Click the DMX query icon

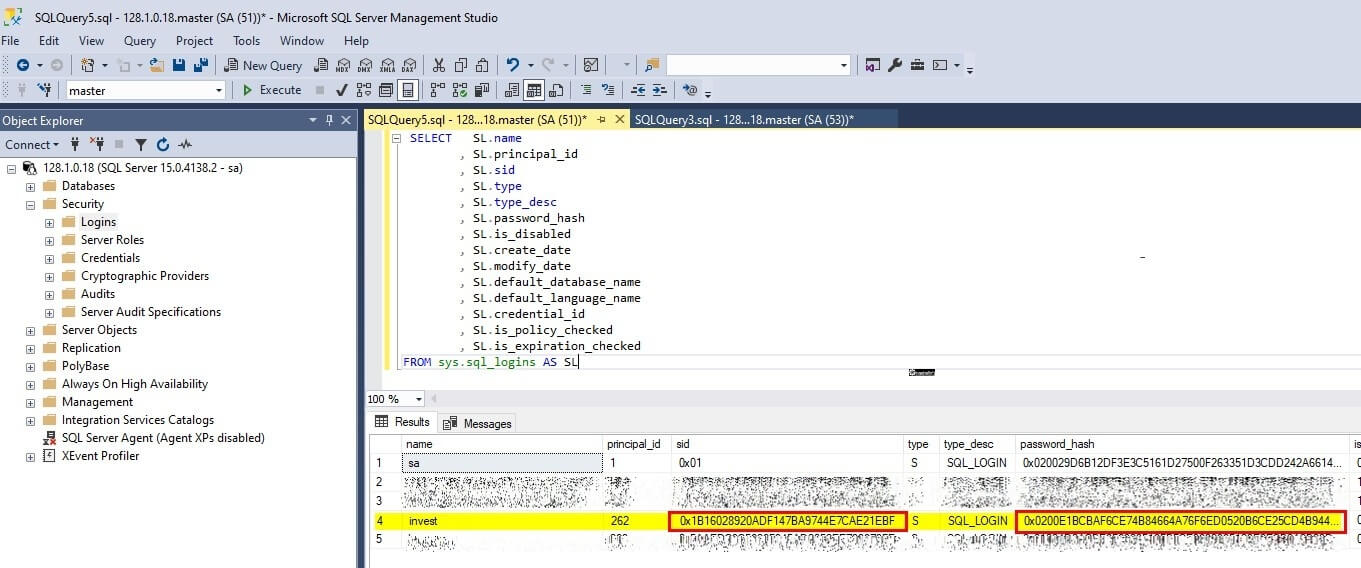(365, 65)
